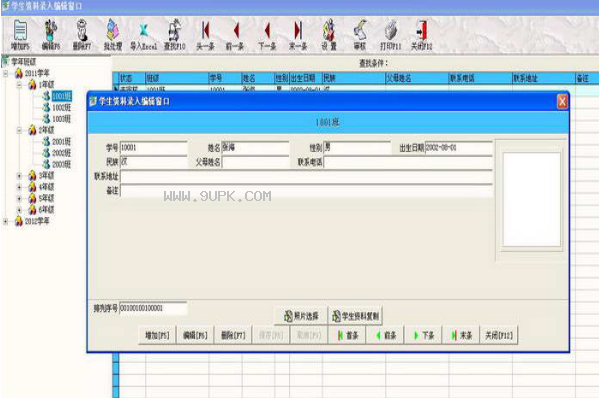Click the 增加F5 add icon in toolbar

20,35
